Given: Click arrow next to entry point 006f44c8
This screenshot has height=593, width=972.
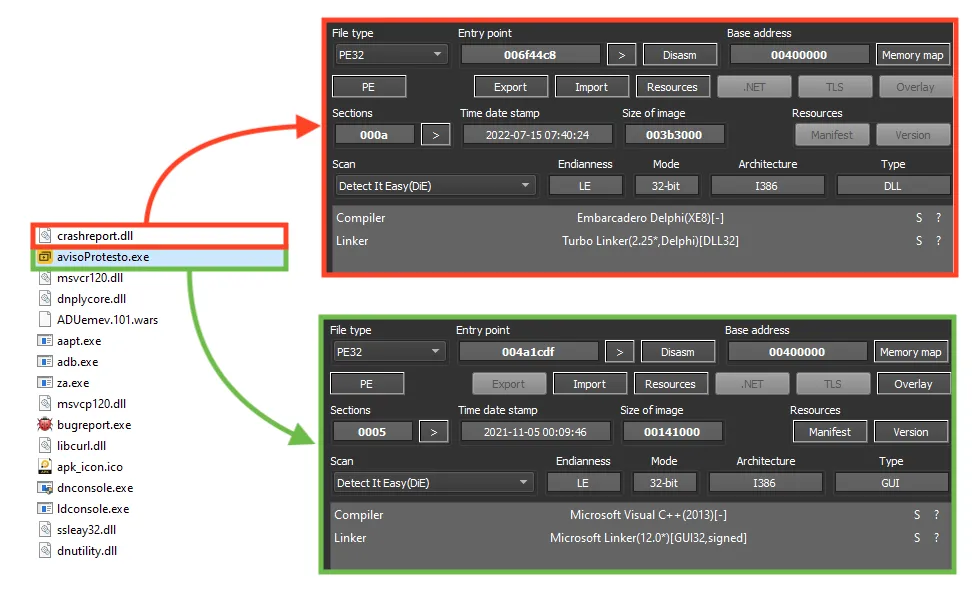Looking at the screenshot, I should 621,55.
